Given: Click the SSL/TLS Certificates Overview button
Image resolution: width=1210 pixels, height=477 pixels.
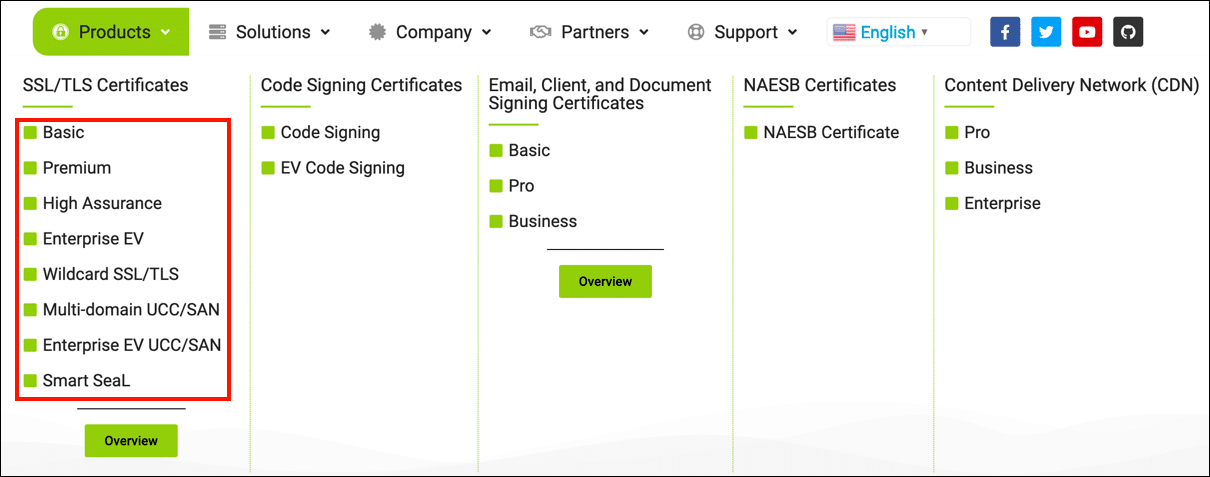Looking at the screenshot, I should 131,441.
